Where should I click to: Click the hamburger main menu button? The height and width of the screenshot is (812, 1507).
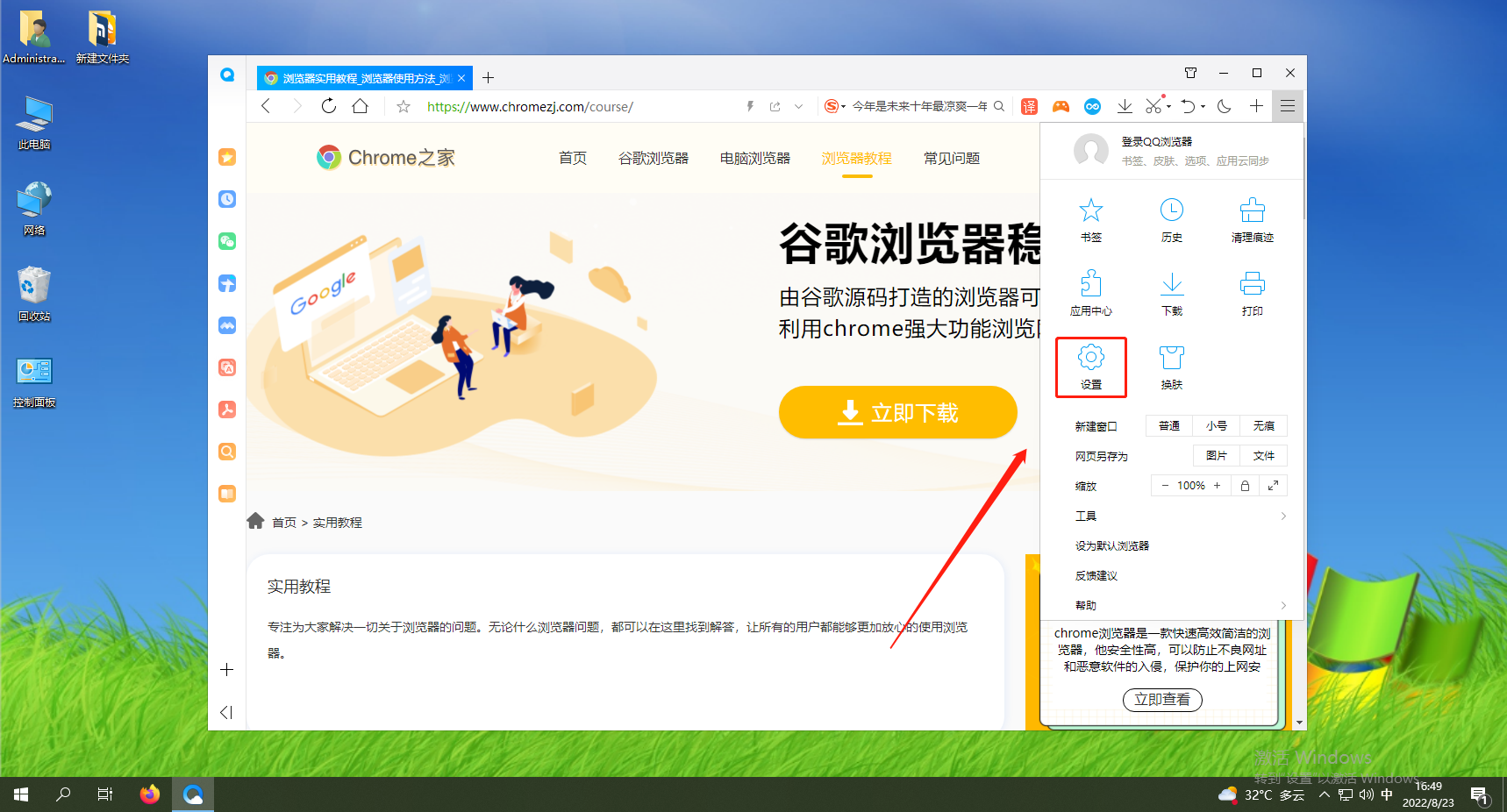(1287, 106)
